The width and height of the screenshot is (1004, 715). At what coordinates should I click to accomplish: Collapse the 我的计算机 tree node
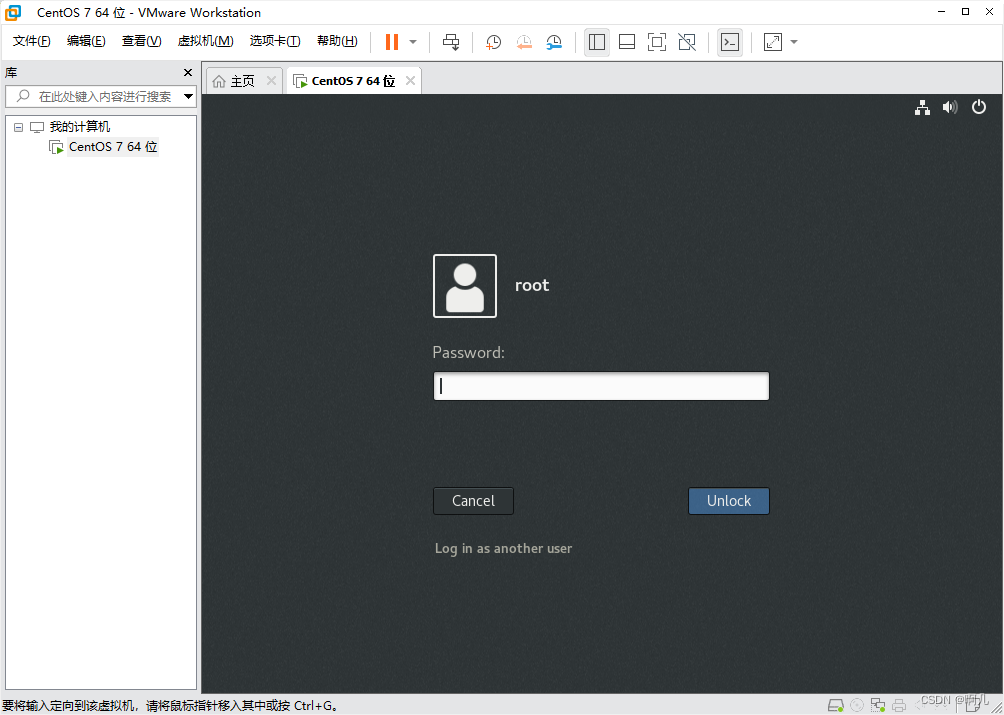[x=19, y=127]
